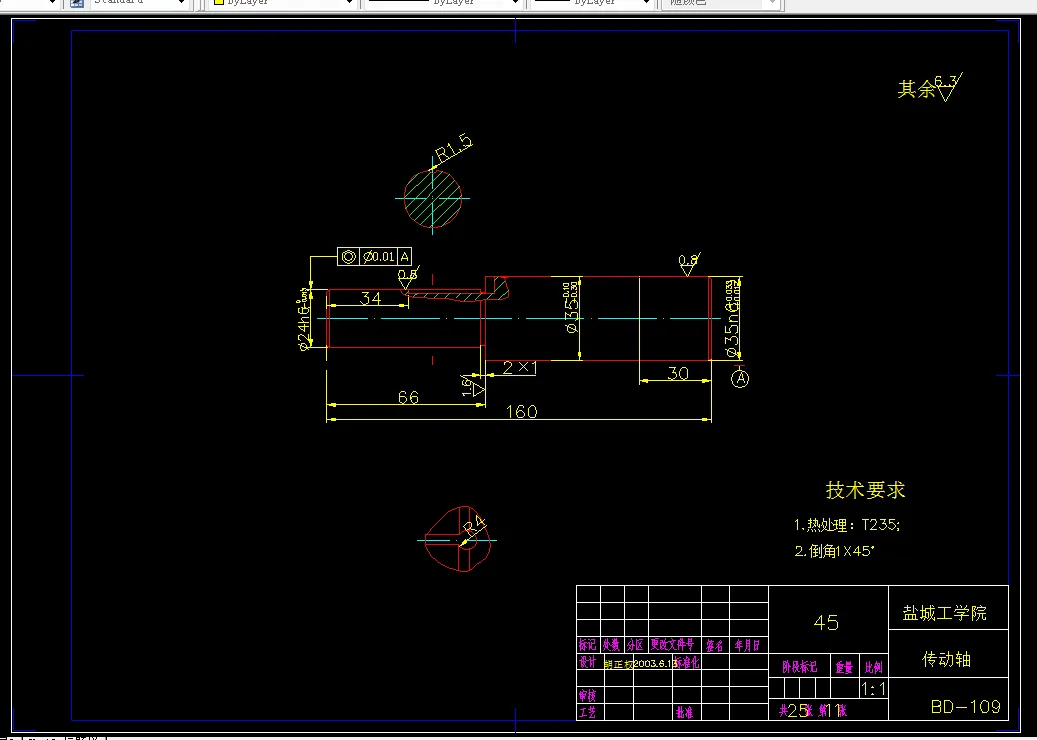
Task: Click material 45 in title block
Action: [x=826, y=623]
